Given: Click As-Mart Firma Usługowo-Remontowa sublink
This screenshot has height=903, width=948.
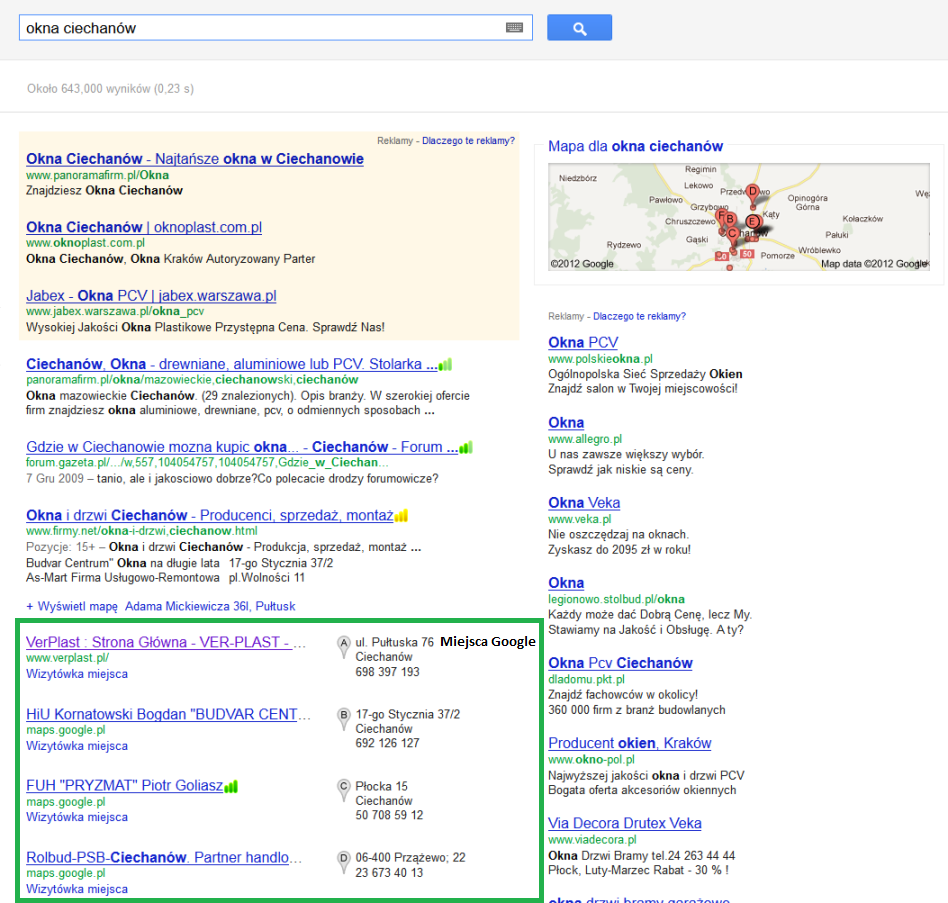Looking at the screenshot, I should coord(123,578).
